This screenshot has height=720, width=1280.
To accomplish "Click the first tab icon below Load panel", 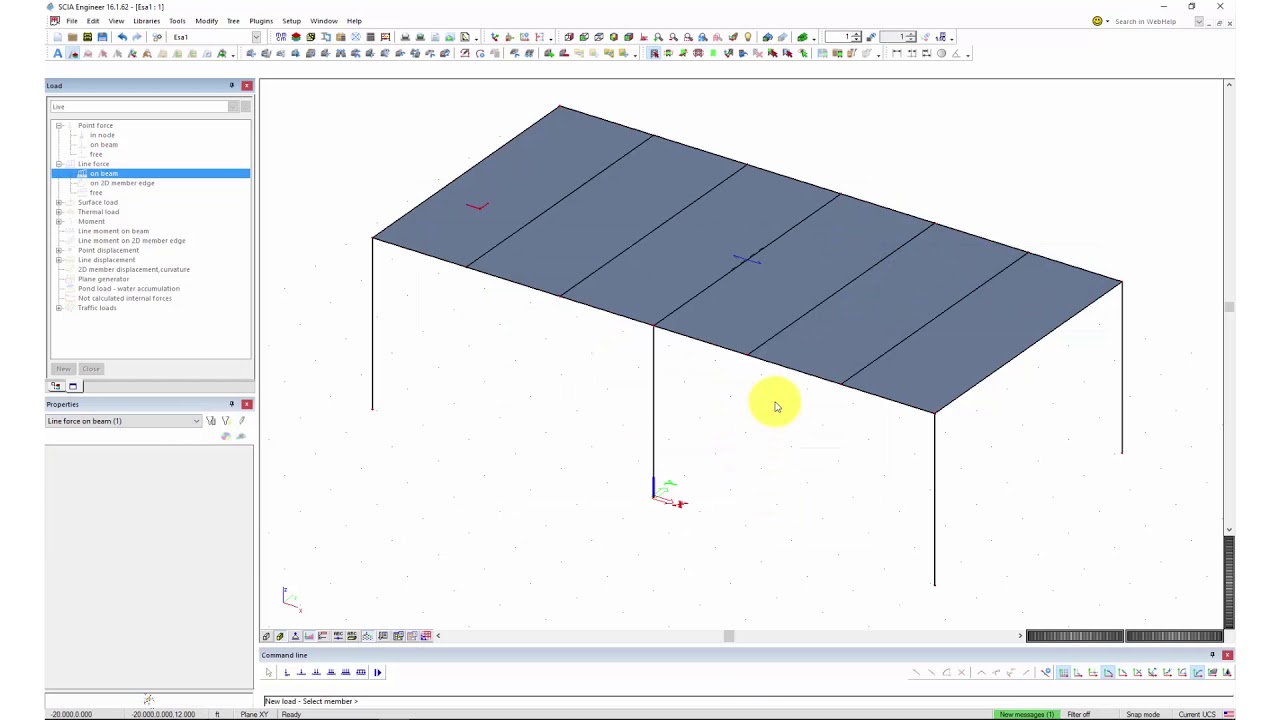I will coord(57,386).
